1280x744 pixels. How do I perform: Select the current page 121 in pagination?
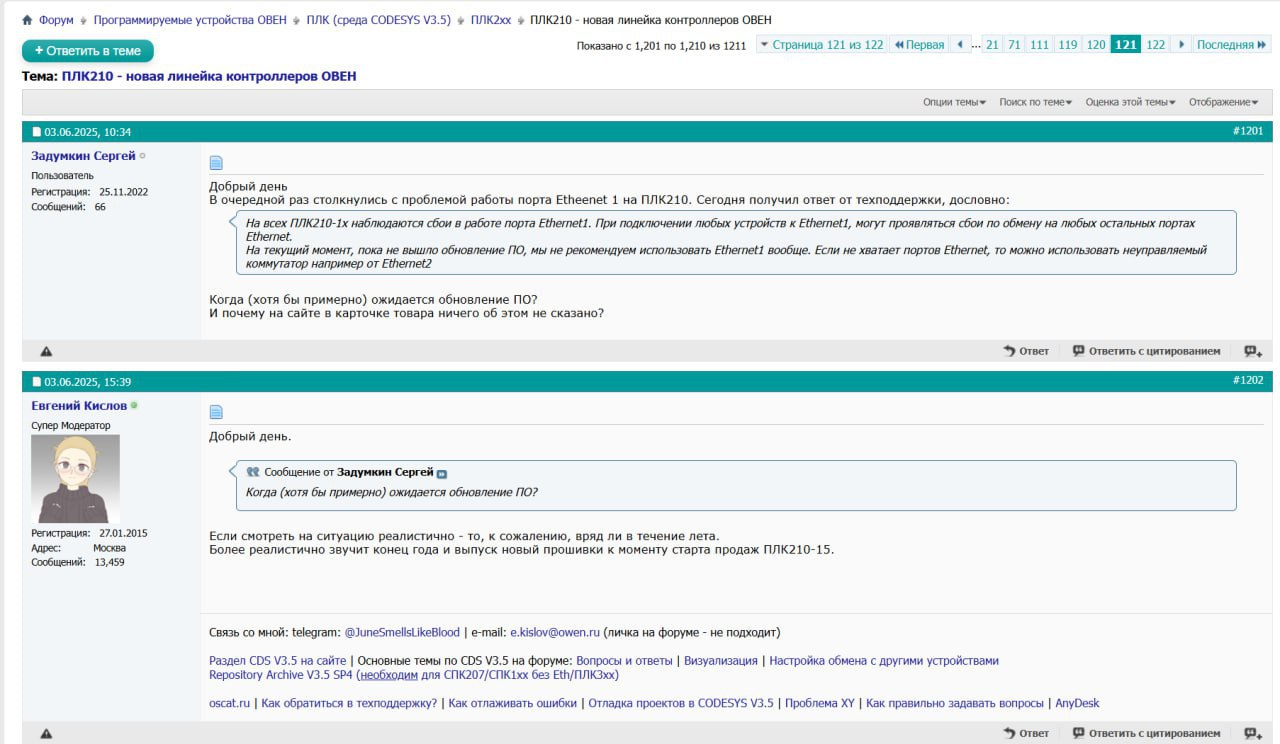1126,44
